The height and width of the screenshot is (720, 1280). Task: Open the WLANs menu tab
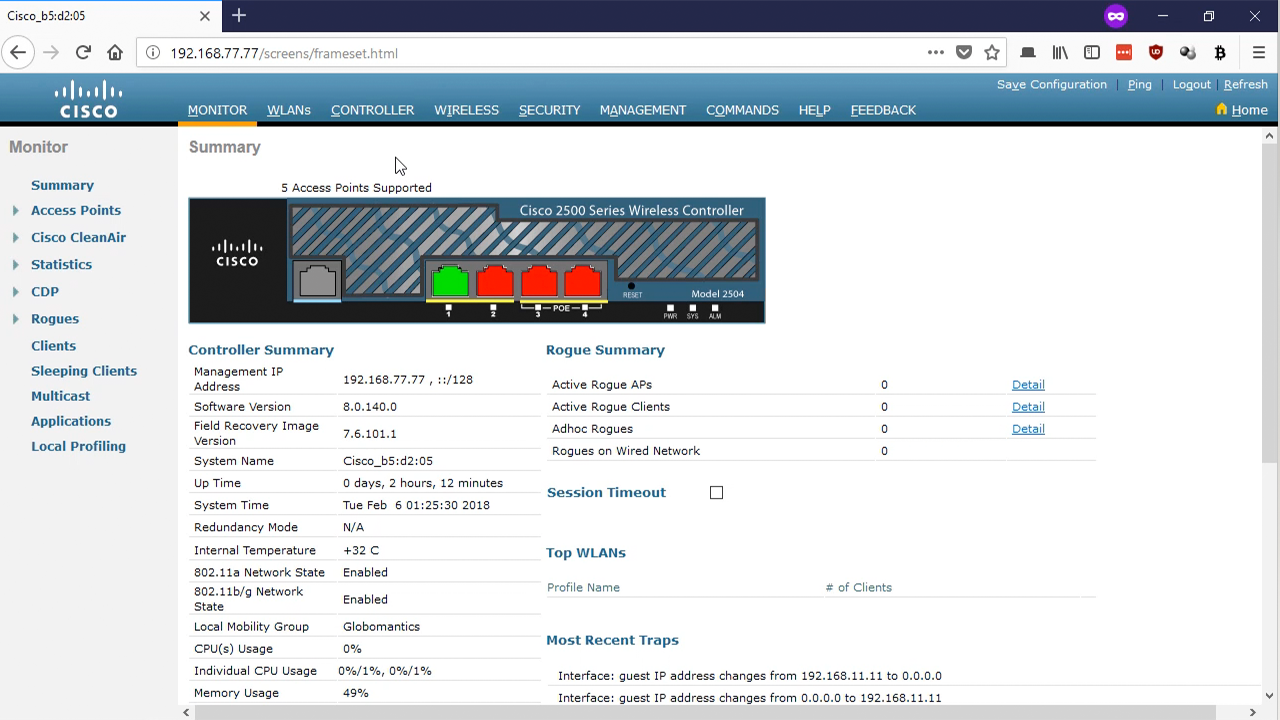(288, 110)
